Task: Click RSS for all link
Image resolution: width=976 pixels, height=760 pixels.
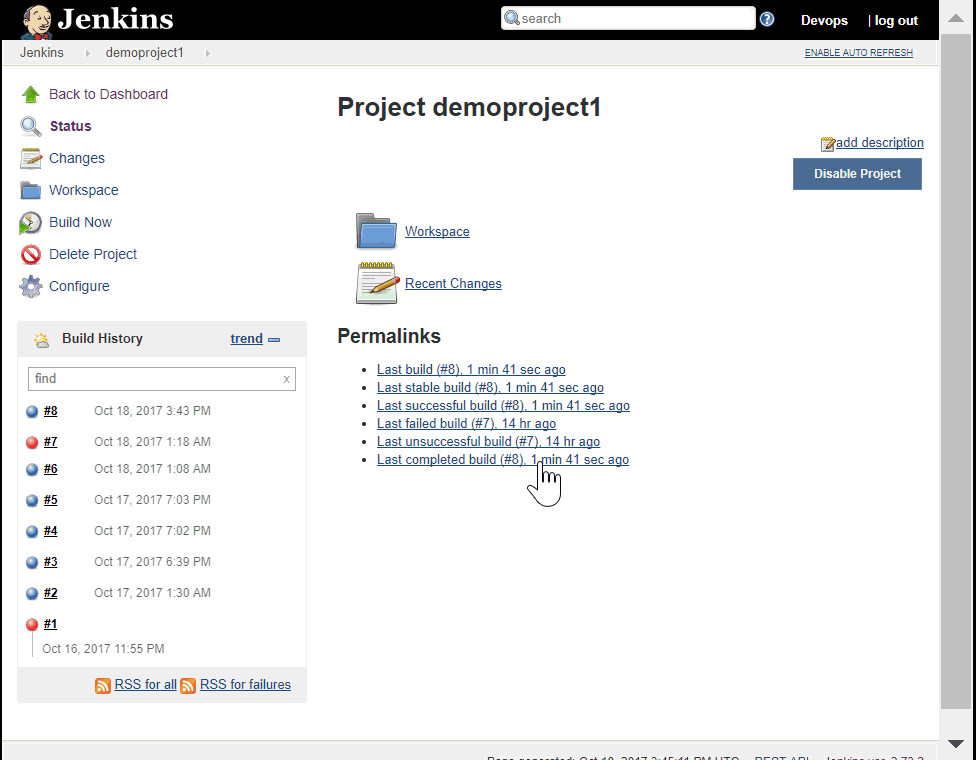Action: (146, 685)
